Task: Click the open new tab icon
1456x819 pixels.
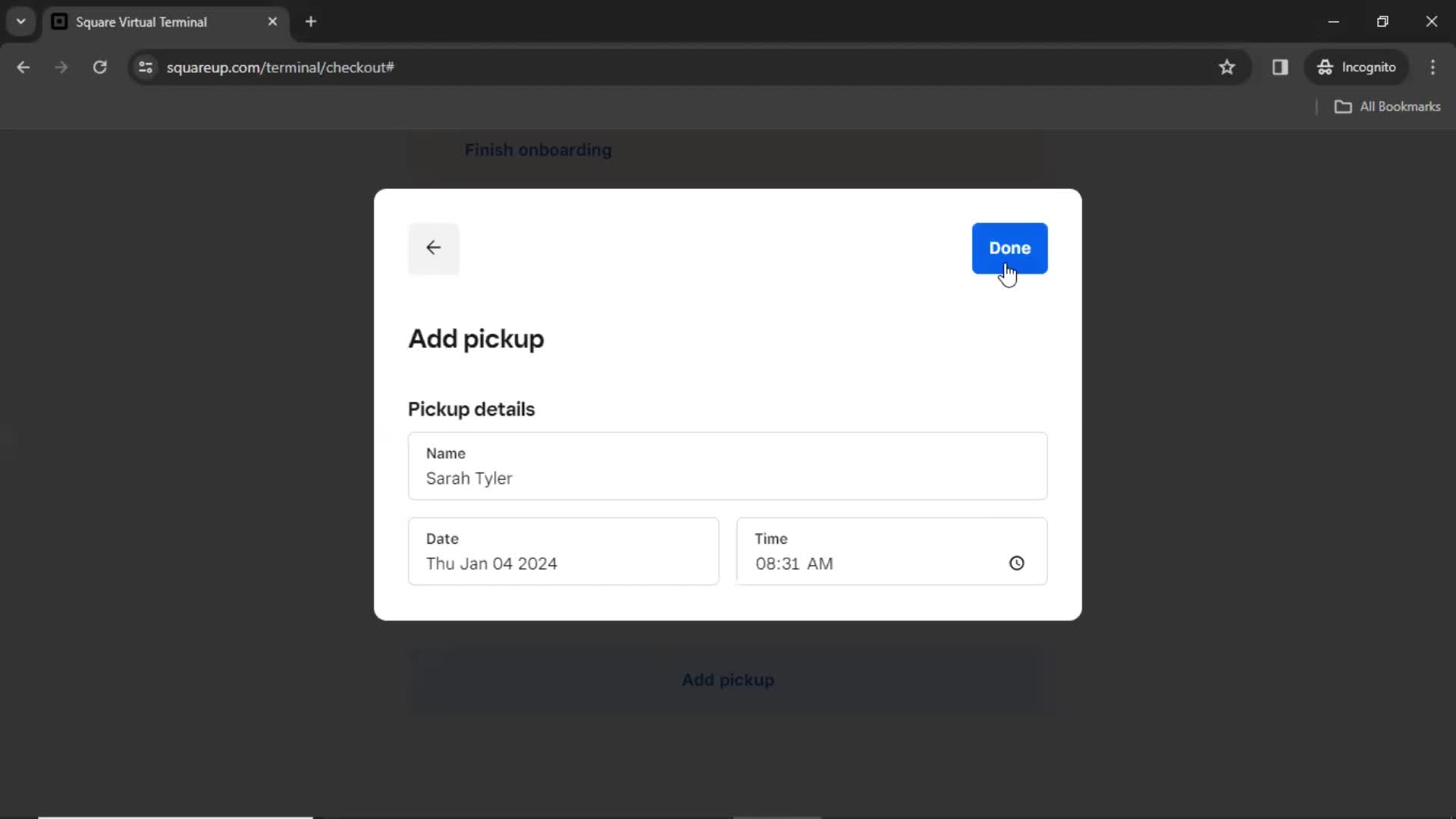Action: pos(311,21)
